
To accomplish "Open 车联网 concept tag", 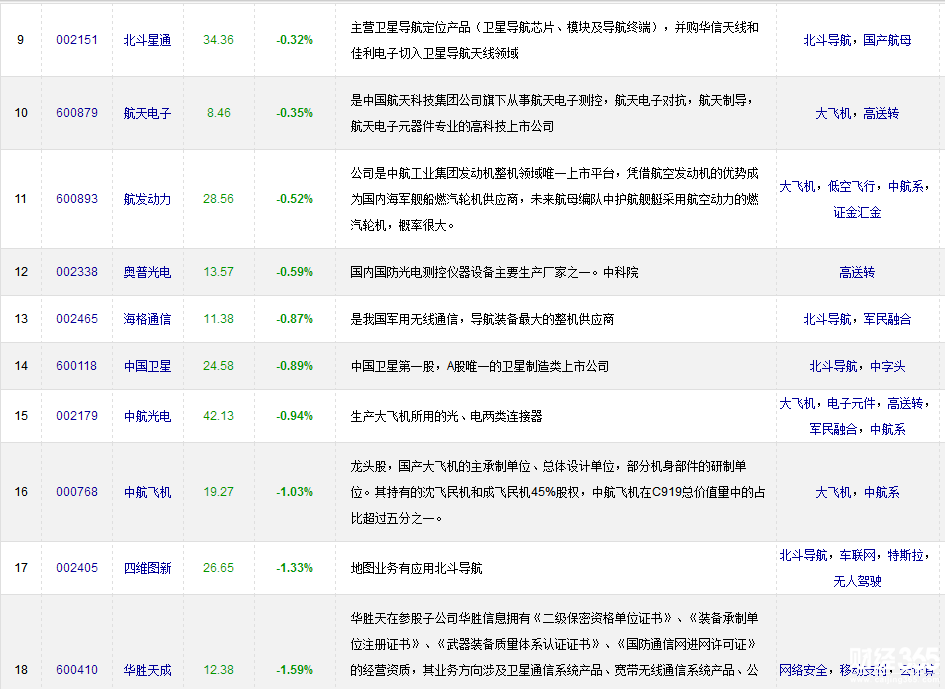I will click(857, 555).
